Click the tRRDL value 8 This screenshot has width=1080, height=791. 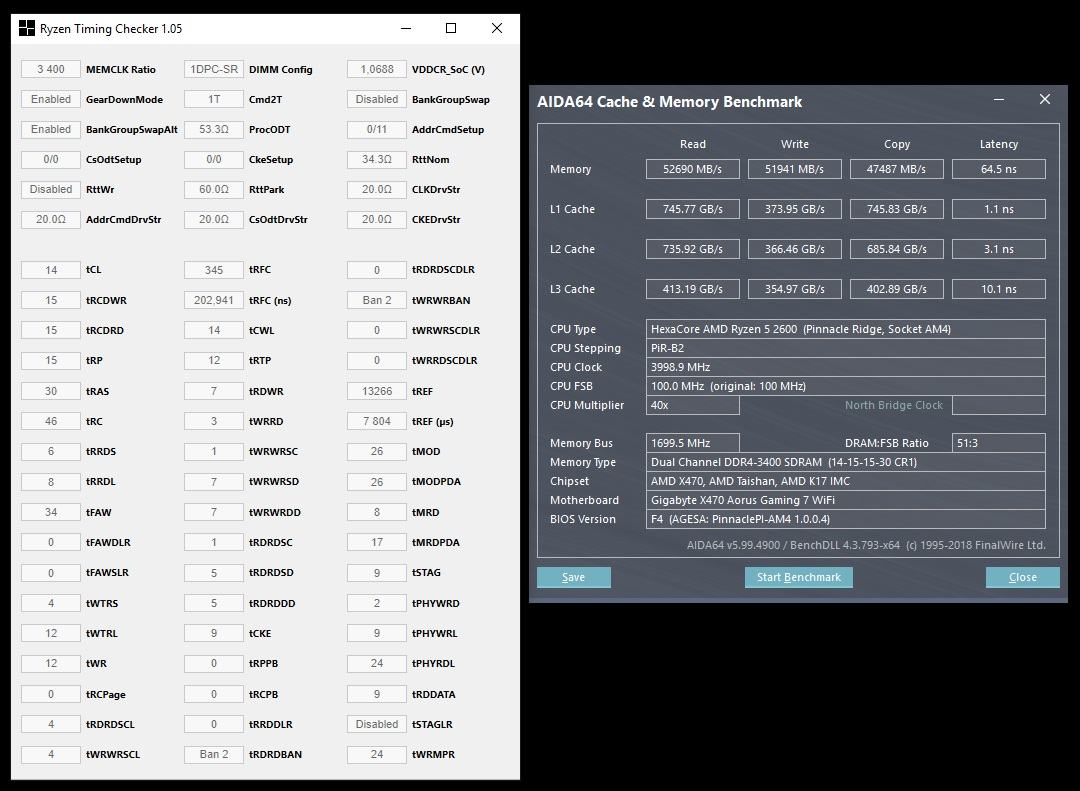(x=51, y=482)
